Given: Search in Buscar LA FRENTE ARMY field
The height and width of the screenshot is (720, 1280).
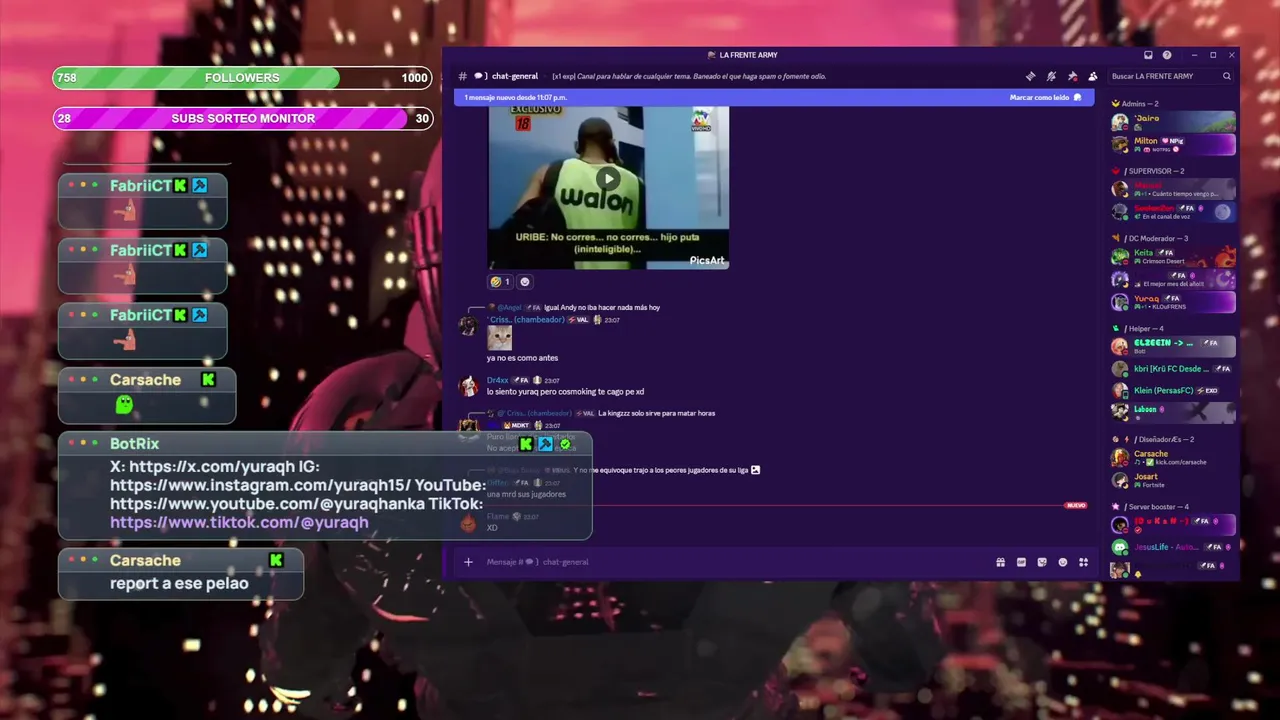Looking at the screenshot, I should (x=1171, y=76).
